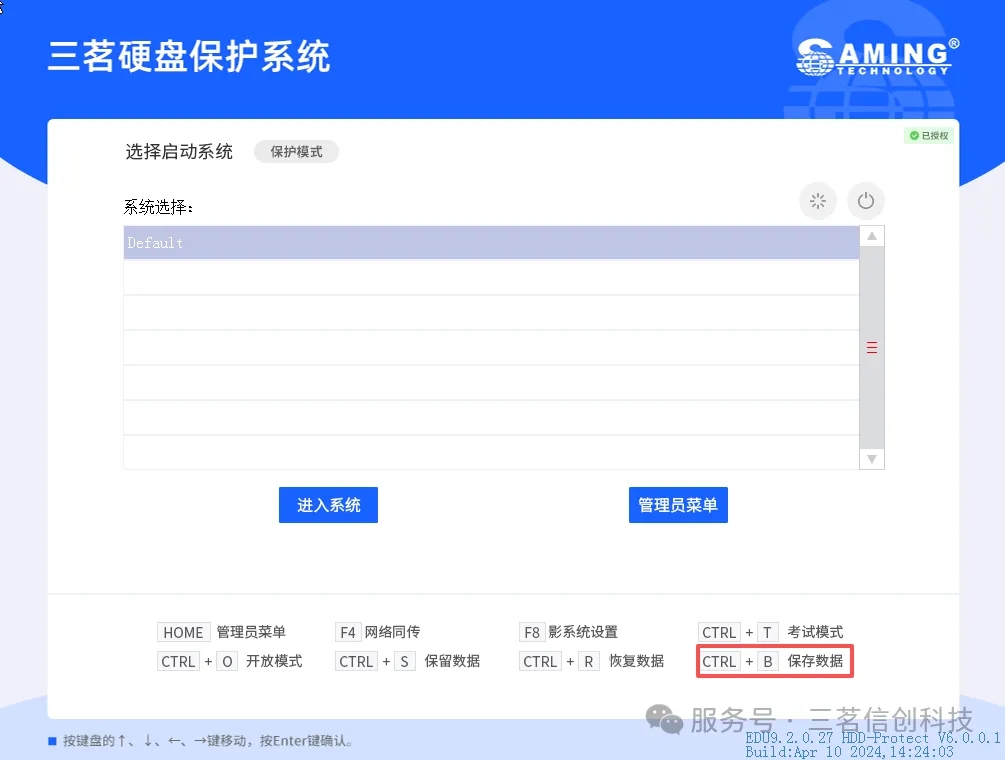The height and width of the screenshot is (760, 1005).
Task: Select the Default system entry
Action: click(490, 243)
